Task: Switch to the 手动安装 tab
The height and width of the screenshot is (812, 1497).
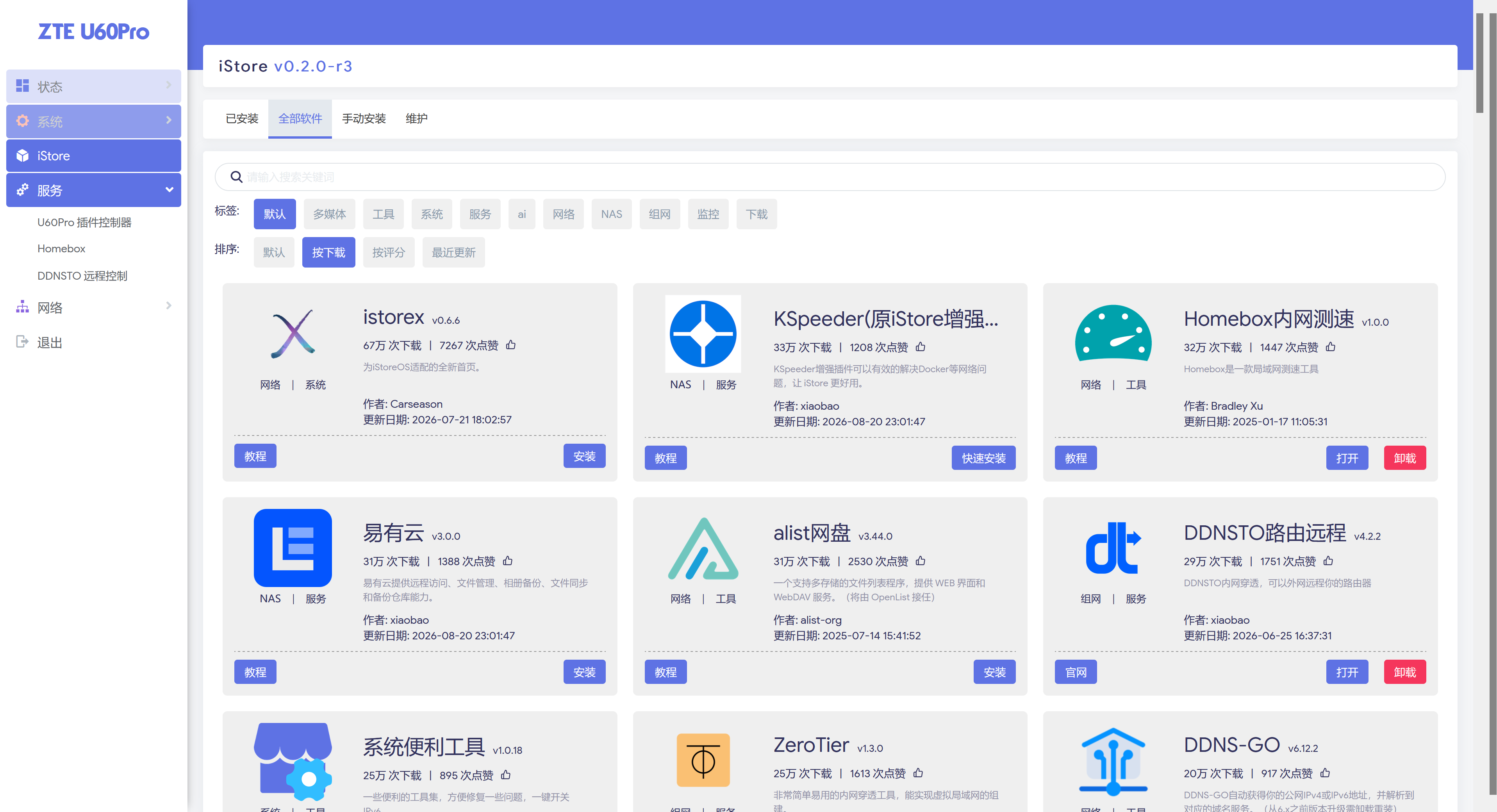Action: pos(364,119)
